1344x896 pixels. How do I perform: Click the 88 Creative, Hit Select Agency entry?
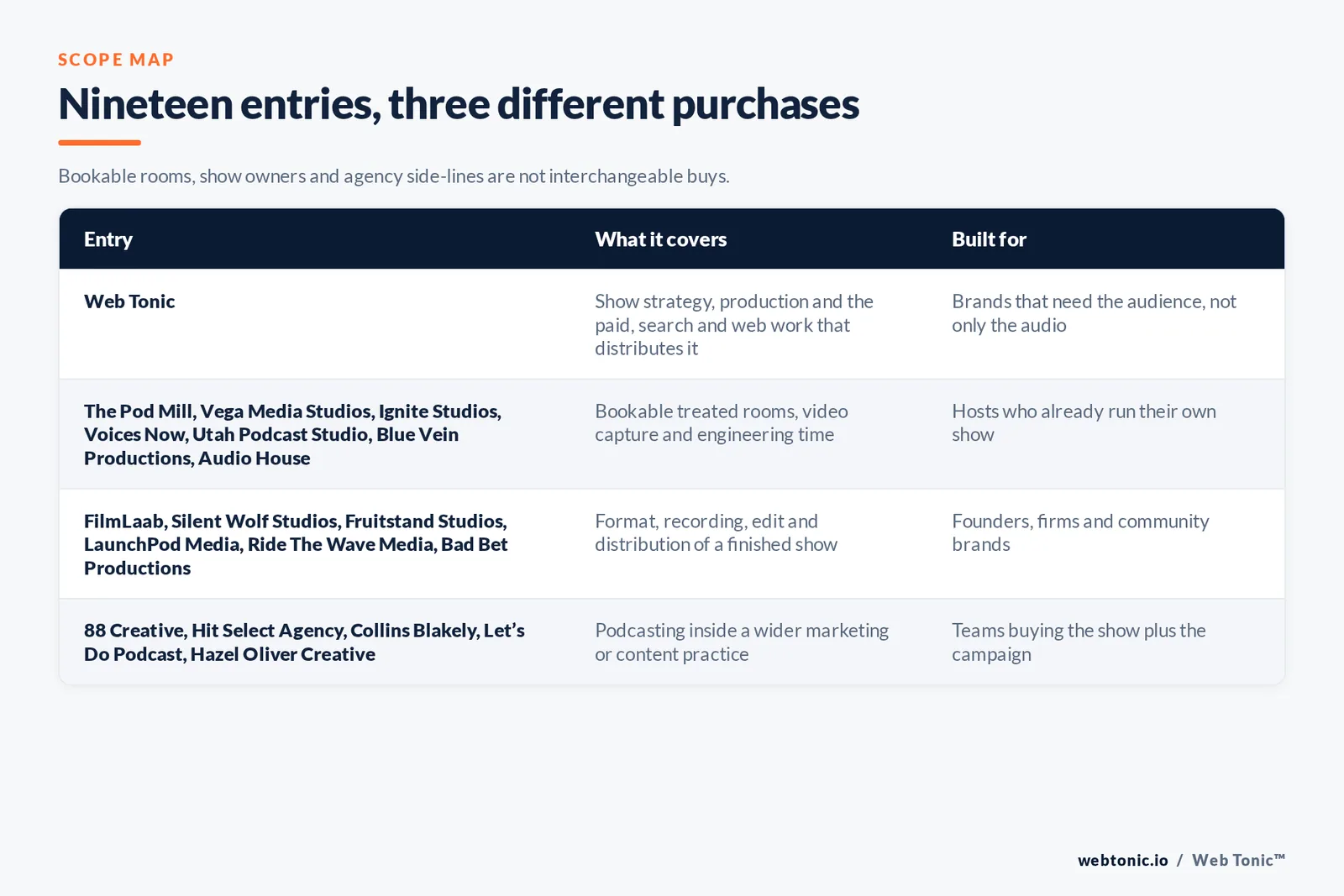pyautogui.click(x=304, y=642)
